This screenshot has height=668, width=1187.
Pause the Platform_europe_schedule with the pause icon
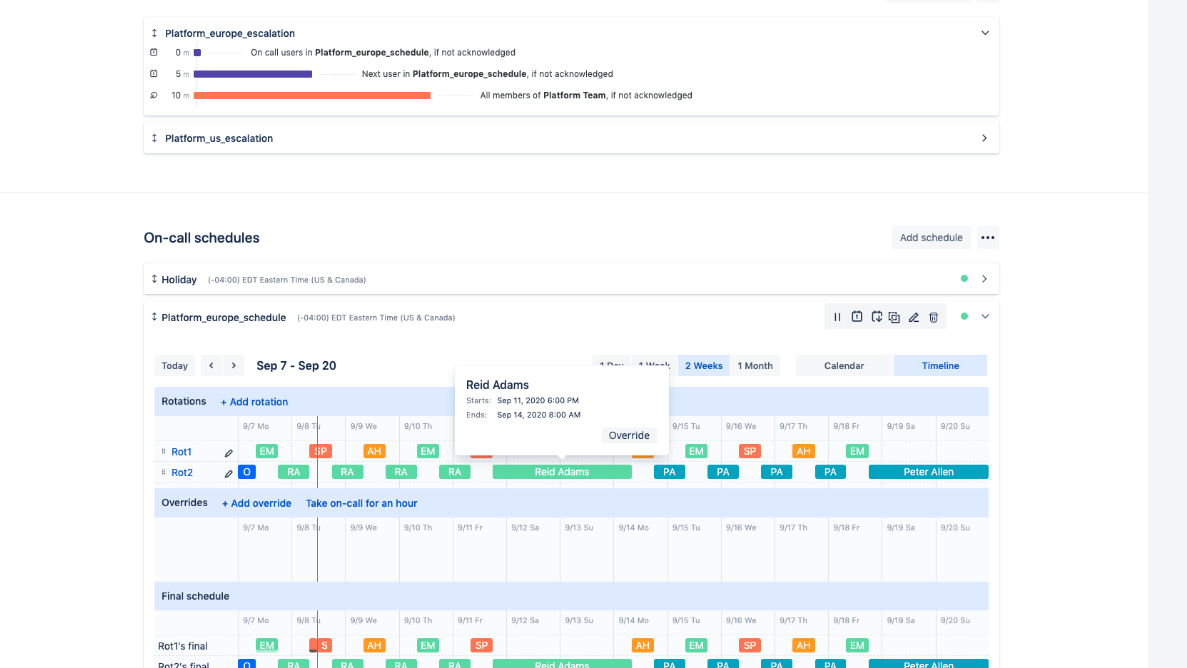click(x=837, y=317)
